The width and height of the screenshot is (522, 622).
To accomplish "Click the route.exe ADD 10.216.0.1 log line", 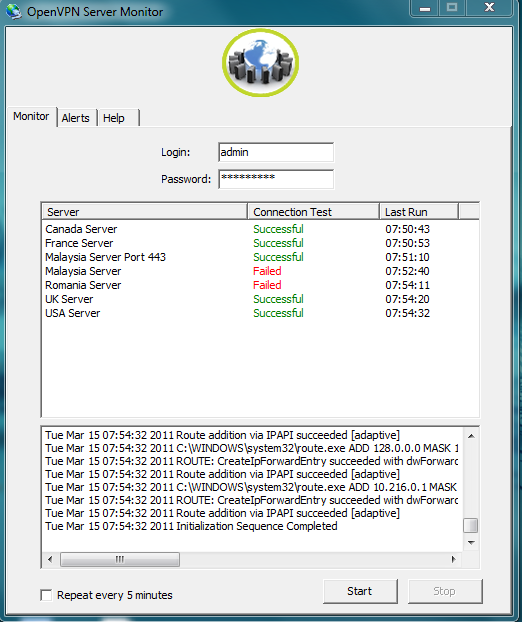I will (251, 487).
